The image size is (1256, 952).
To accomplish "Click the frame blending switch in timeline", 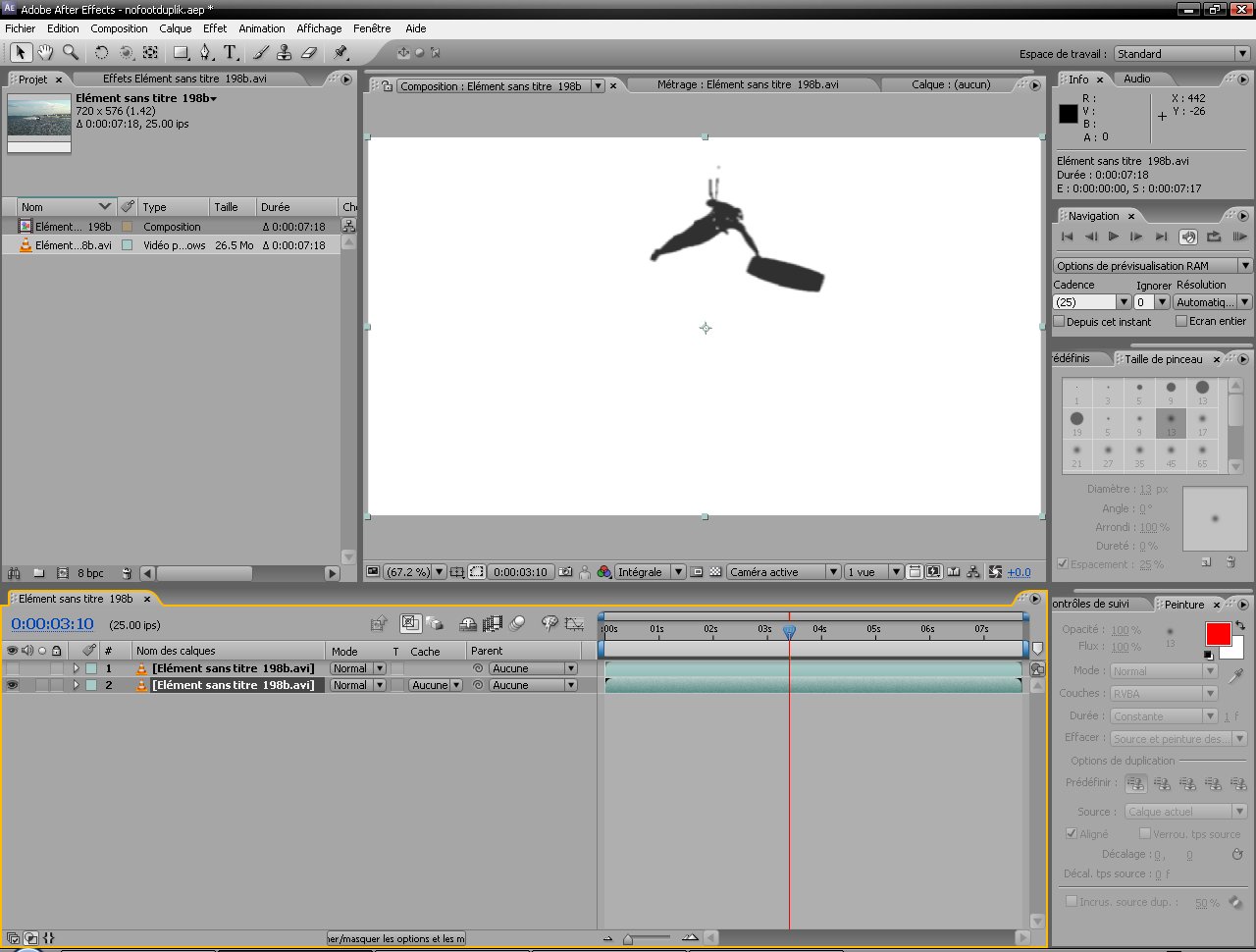I will [493, 623].
